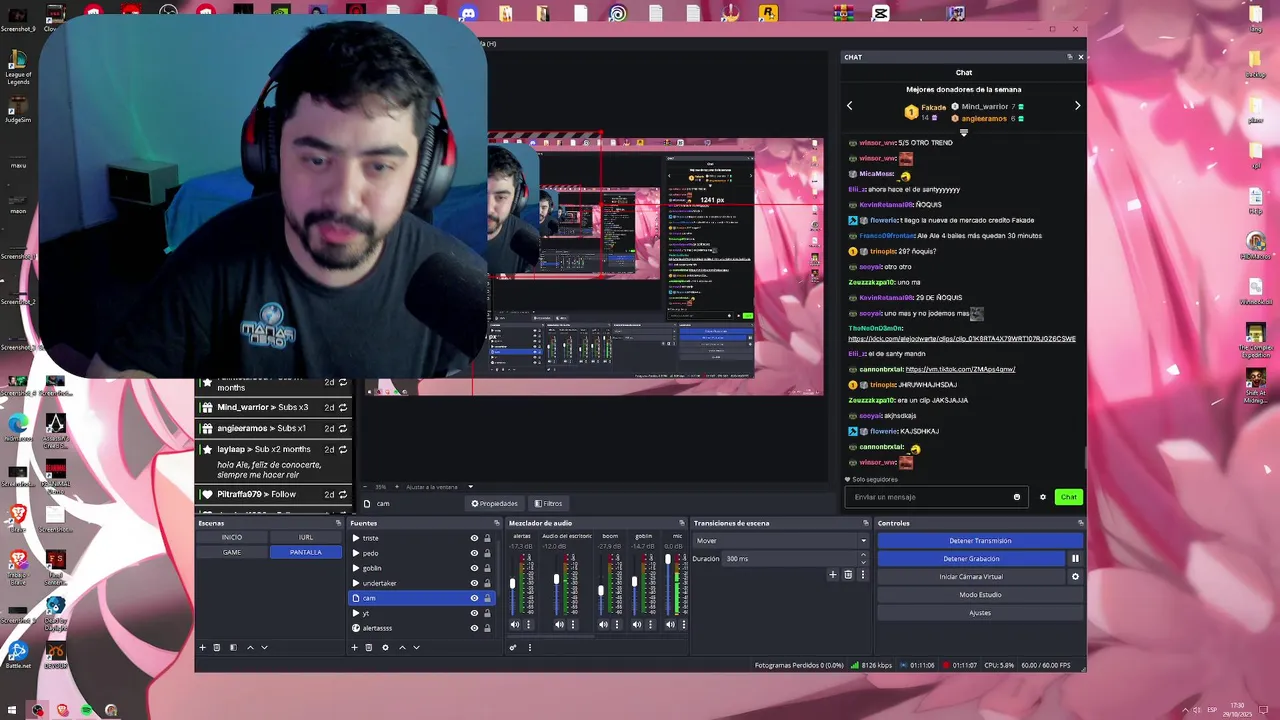The width and height of the screenshot is (1280, 720).
Task: Click Detener Grabación button
Action: pyautogui.click(x=971, y=559)
